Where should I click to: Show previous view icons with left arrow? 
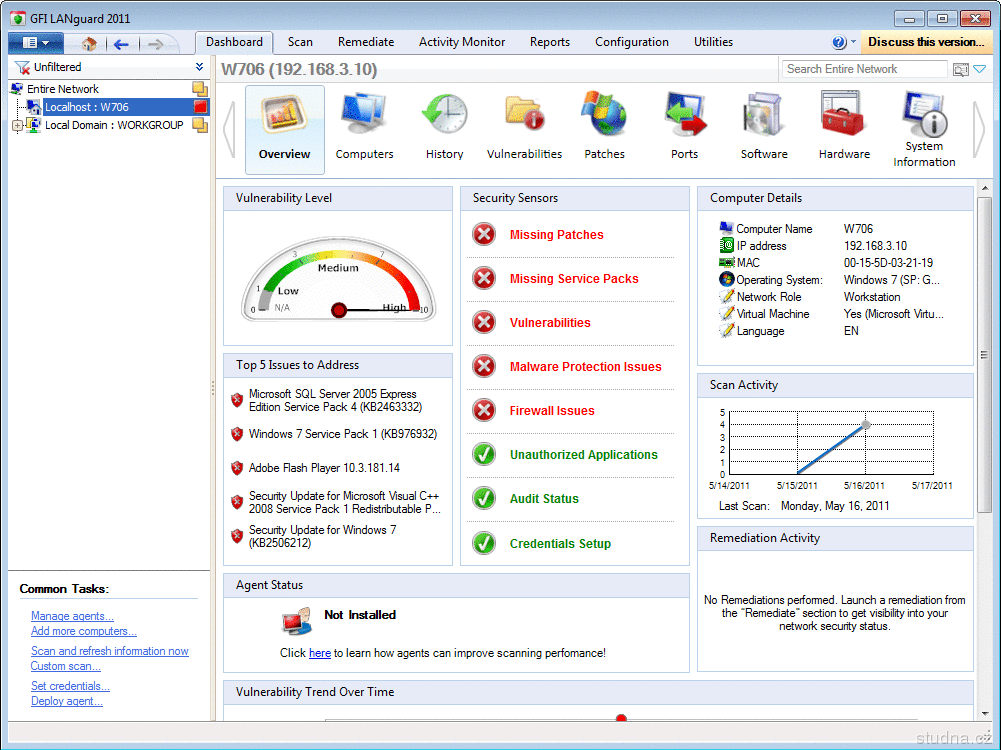coord(230,130)
